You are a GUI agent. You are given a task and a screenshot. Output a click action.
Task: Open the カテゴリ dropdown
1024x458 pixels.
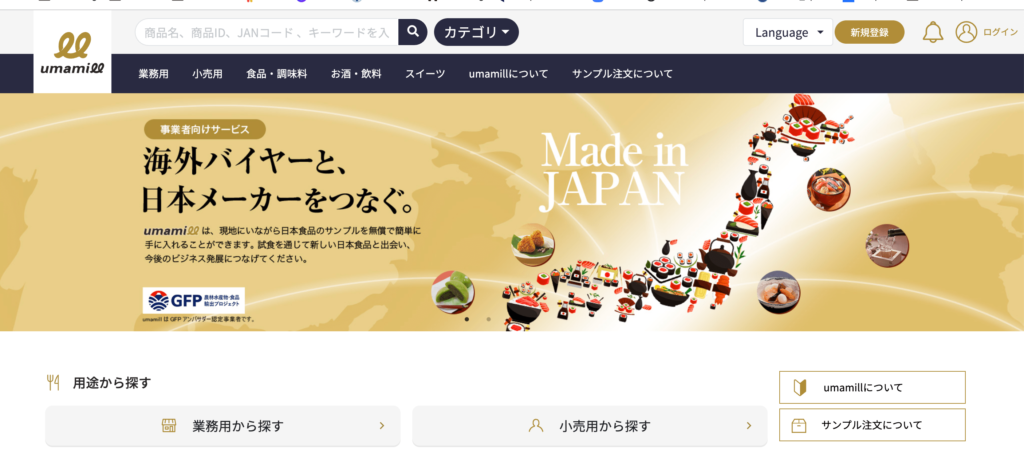476,32
